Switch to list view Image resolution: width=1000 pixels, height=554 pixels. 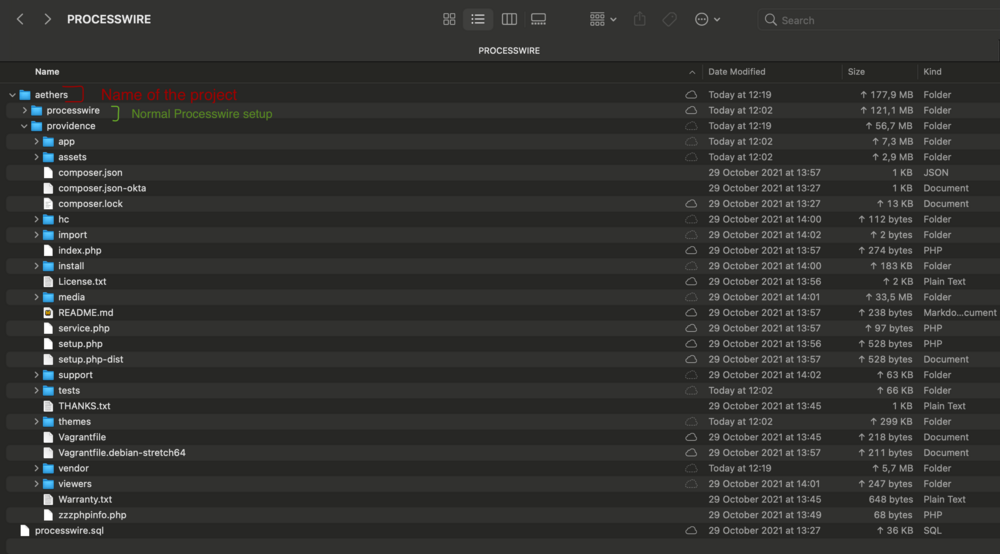478,19
